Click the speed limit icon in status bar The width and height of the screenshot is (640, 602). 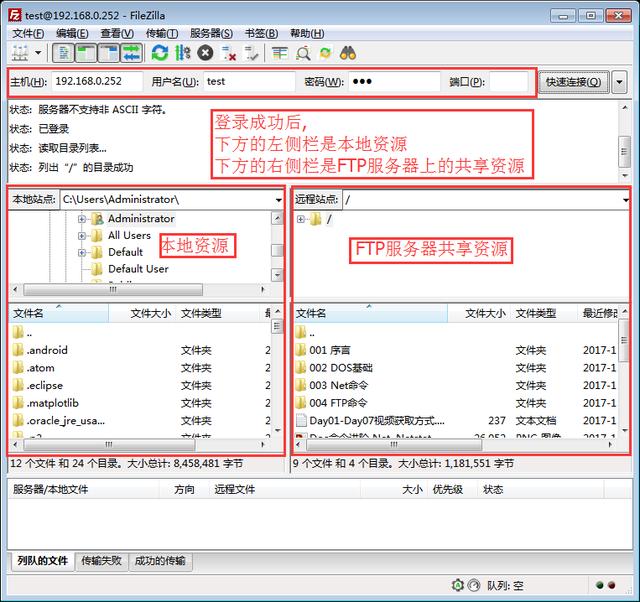[x=473, y=585]
